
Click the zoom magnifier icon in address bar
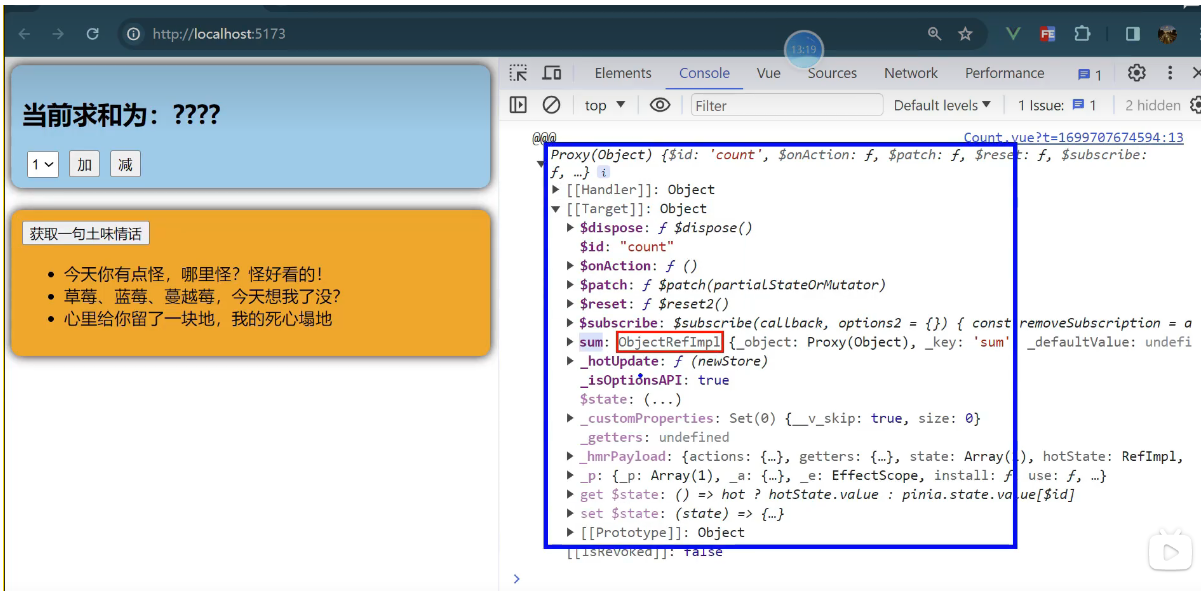click(x=934, y=34)
